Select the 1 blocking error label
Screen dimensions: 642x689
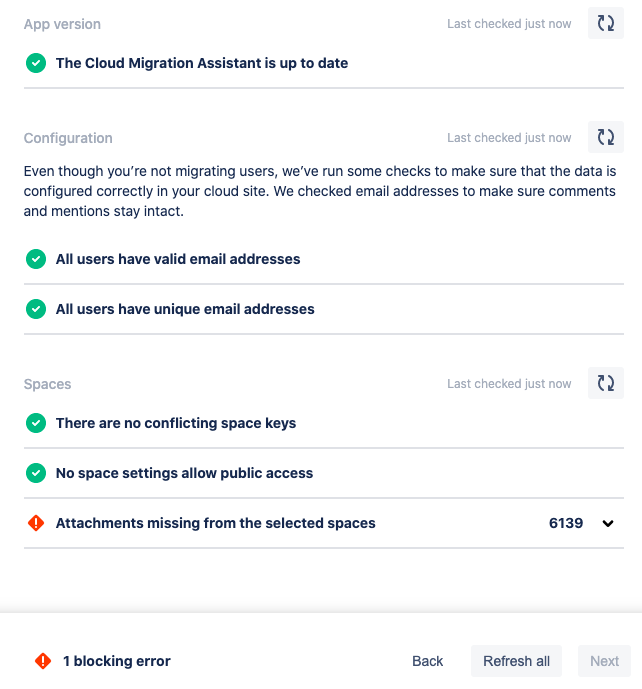coord(117,661)
